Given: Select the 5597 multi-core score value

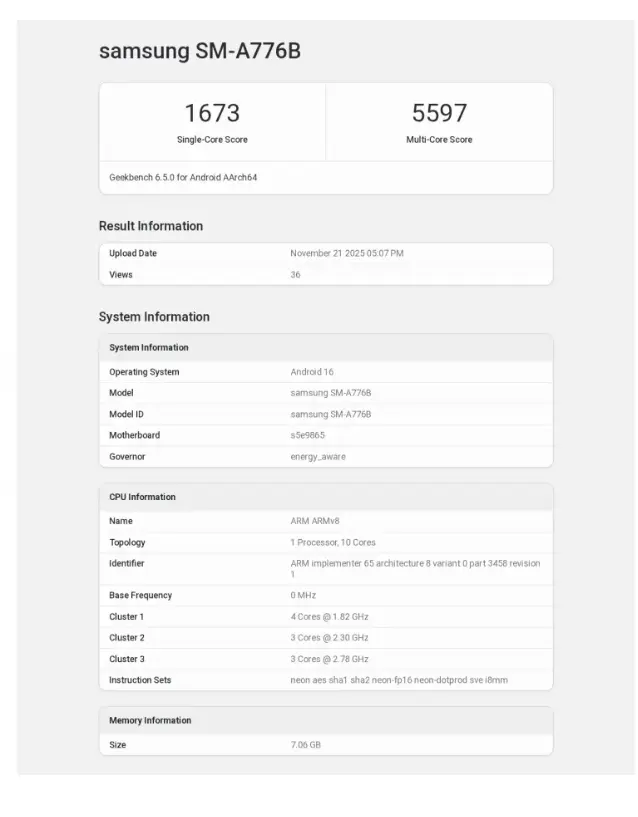Looking at the screenshot, I should [x=439, y=113].
